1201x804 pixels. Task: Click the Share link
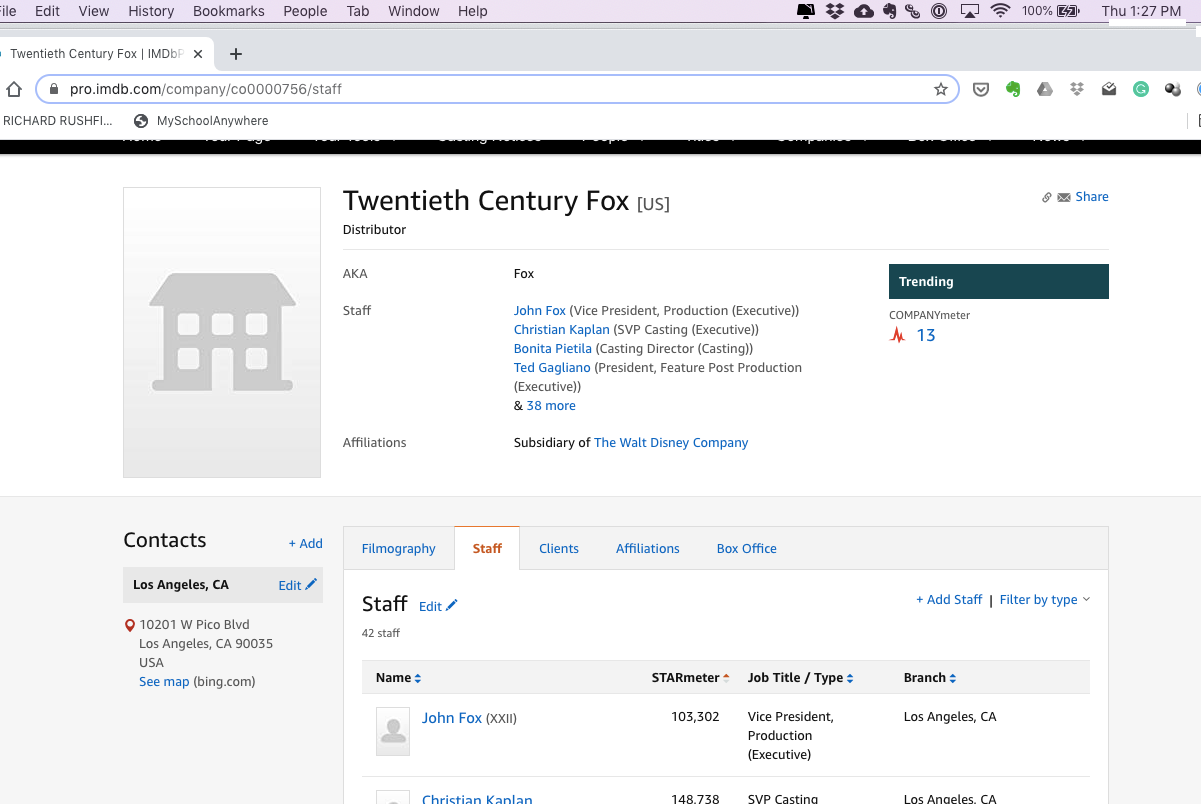tap(1092, 197)
